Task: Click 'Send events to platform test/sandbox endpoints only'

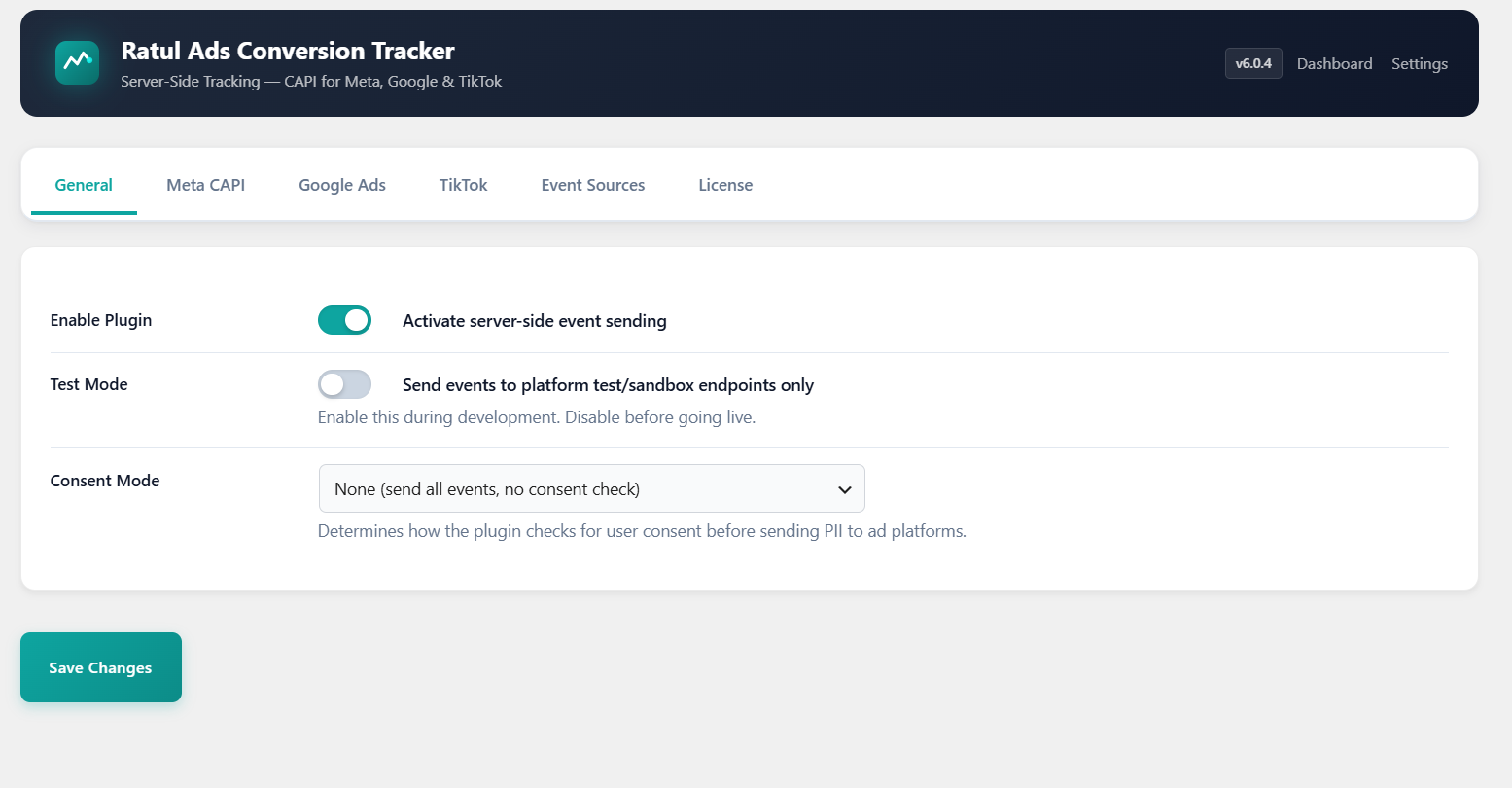Action: coord(609,385)
